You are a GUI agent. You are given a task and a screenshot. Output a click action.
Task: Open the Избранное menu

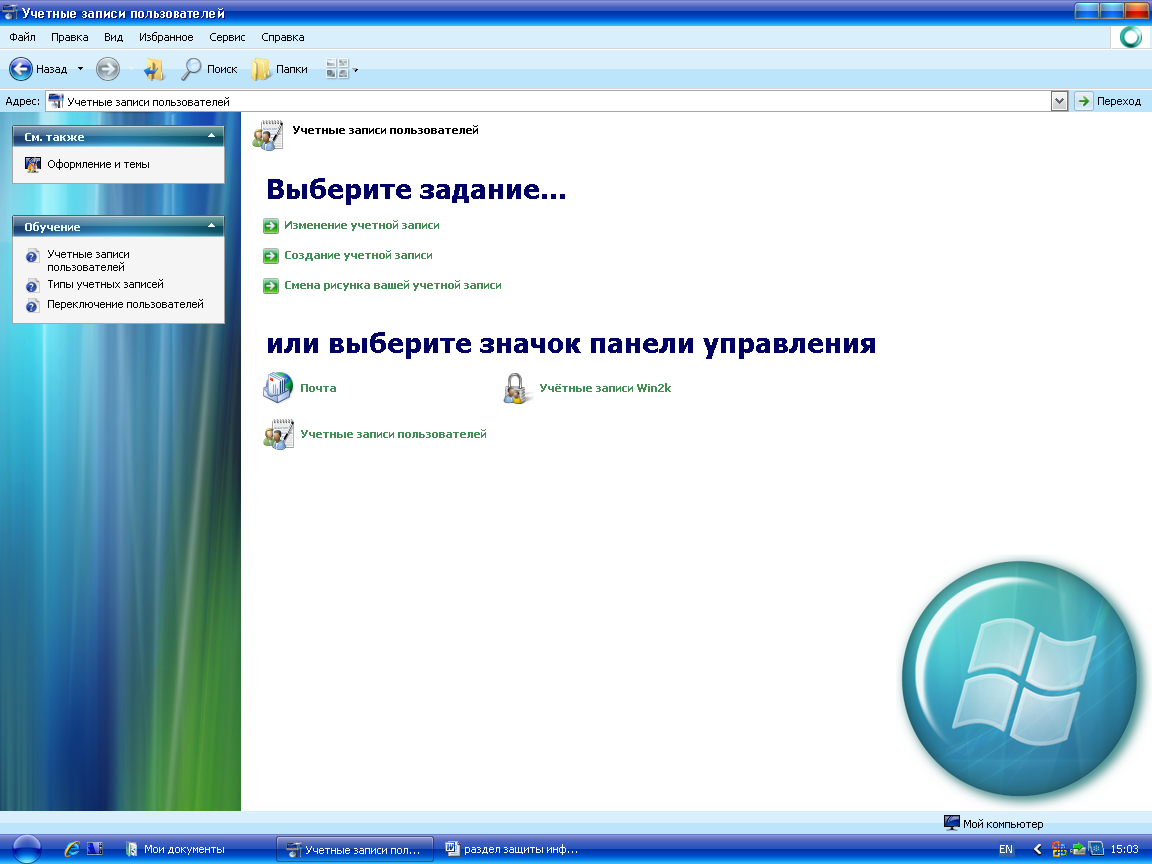coord(166,37)
